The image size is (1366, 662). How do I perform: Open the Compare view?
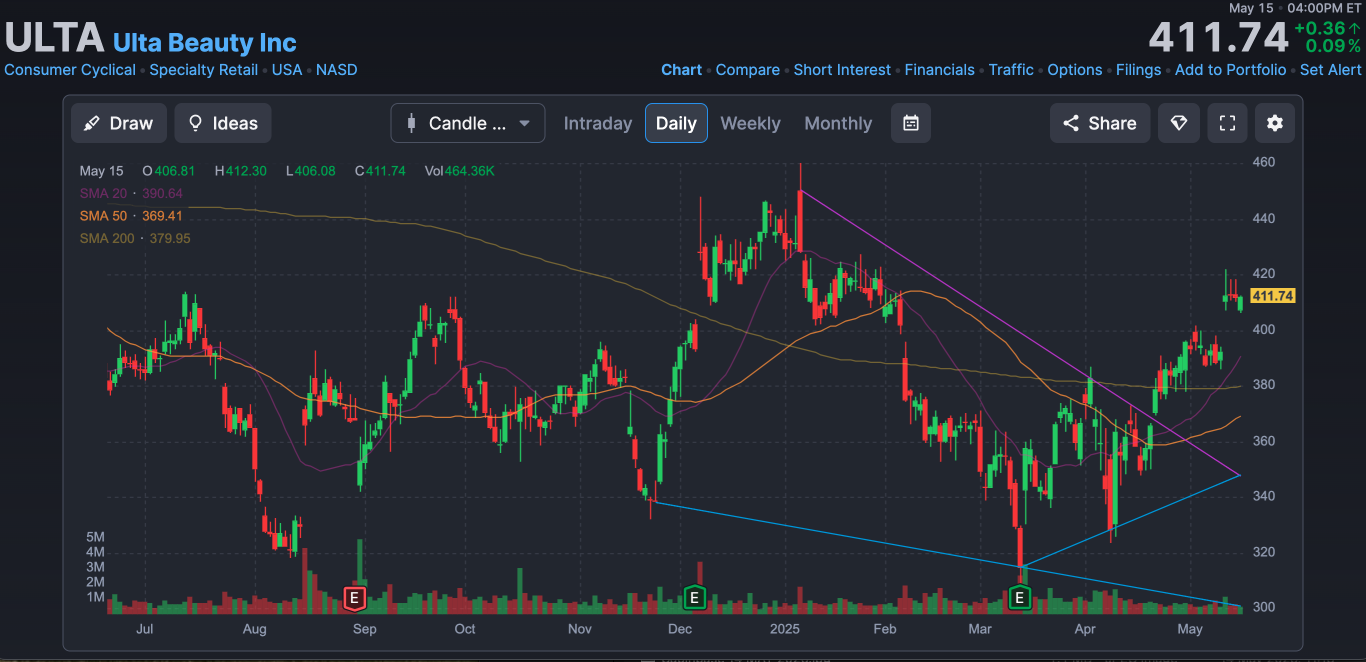tap(748, 70)
